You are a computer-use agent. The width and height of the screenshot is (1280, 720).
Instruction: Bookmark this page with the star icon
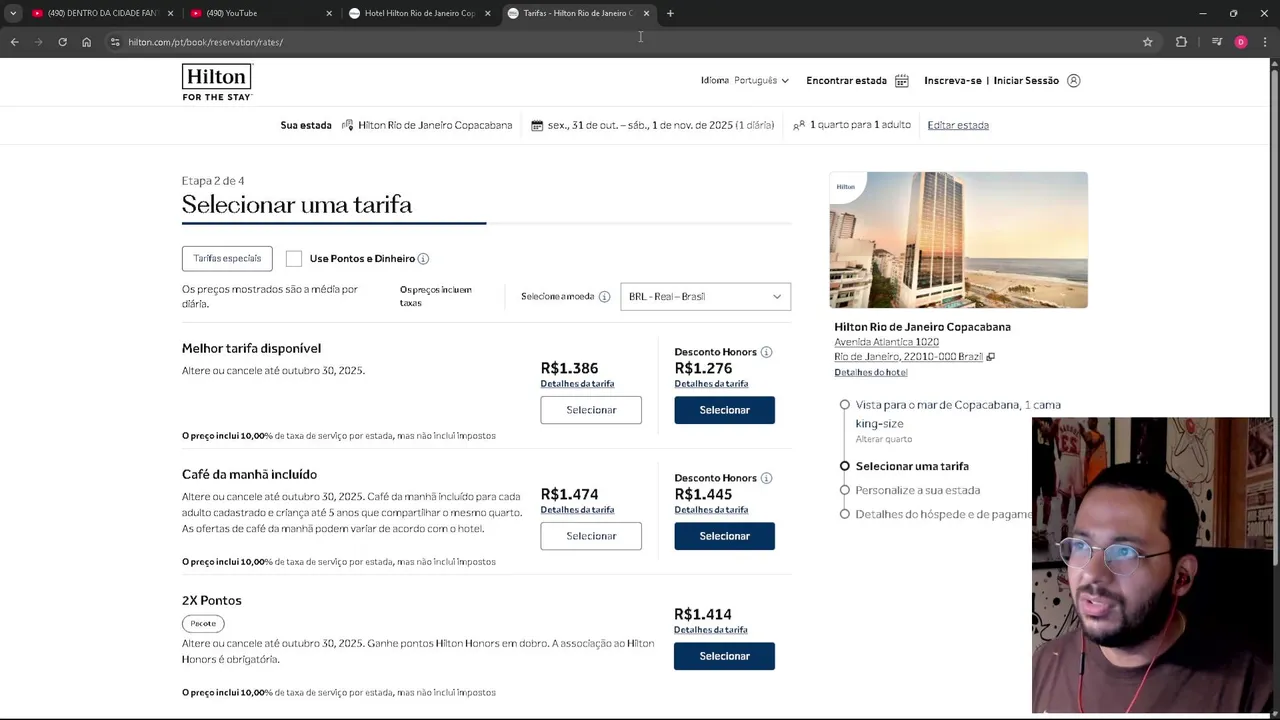click(x=1147, y=42)
